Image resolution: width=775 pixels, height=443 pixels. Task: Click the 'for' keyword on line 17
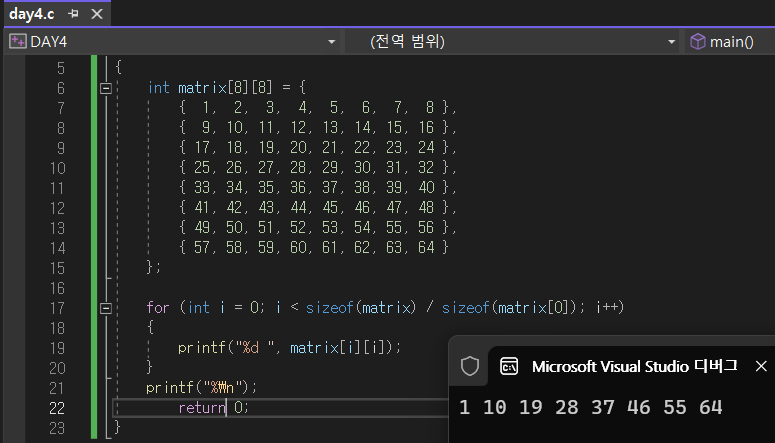[158, 308]
